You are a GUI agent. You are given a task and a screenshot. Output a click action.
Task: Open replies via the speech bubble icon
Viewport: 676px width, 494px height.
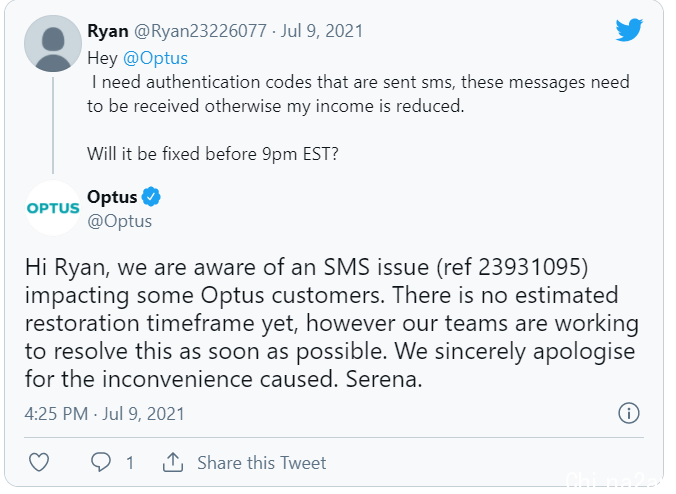[x=101, y=463]
